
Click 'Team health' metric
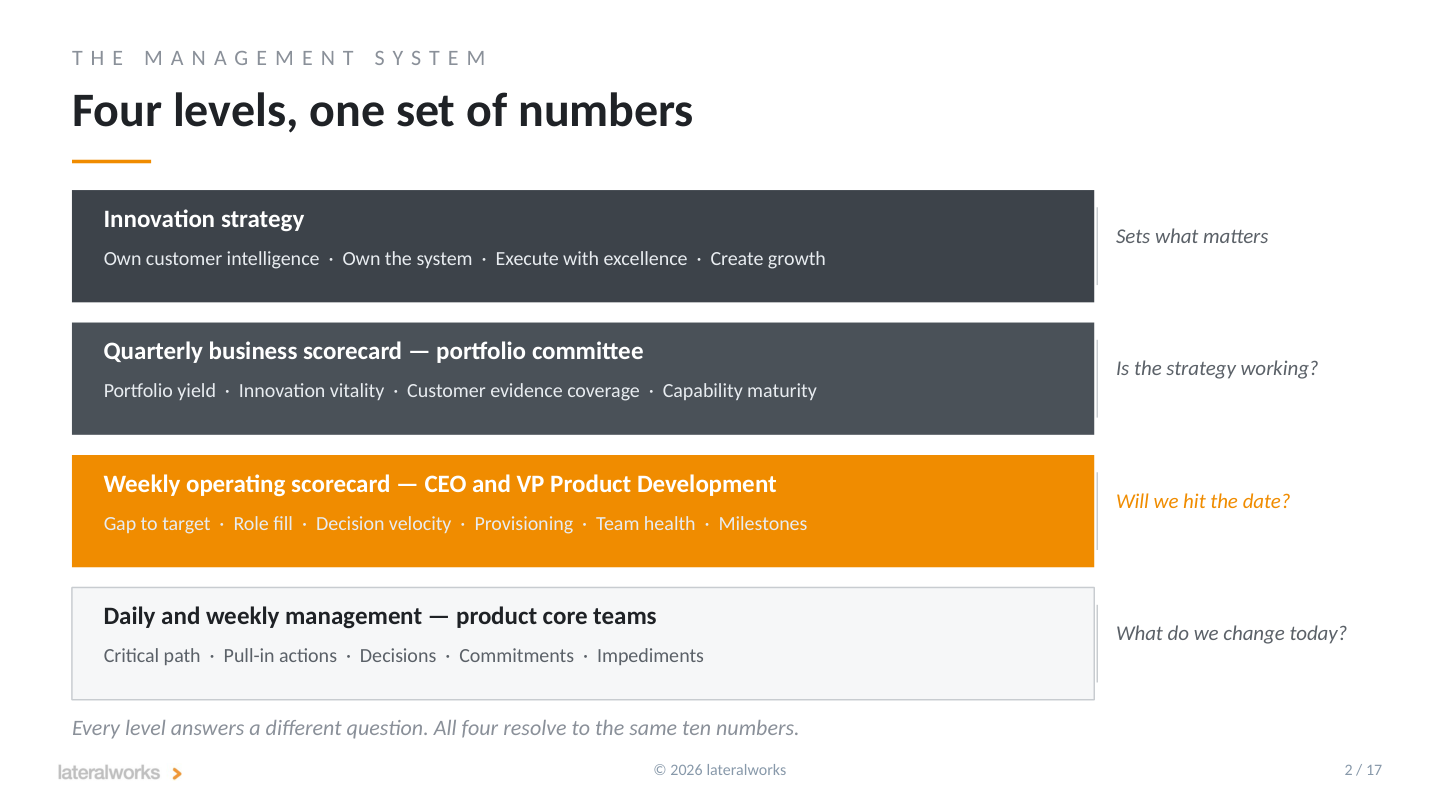(x=645, y=524)
